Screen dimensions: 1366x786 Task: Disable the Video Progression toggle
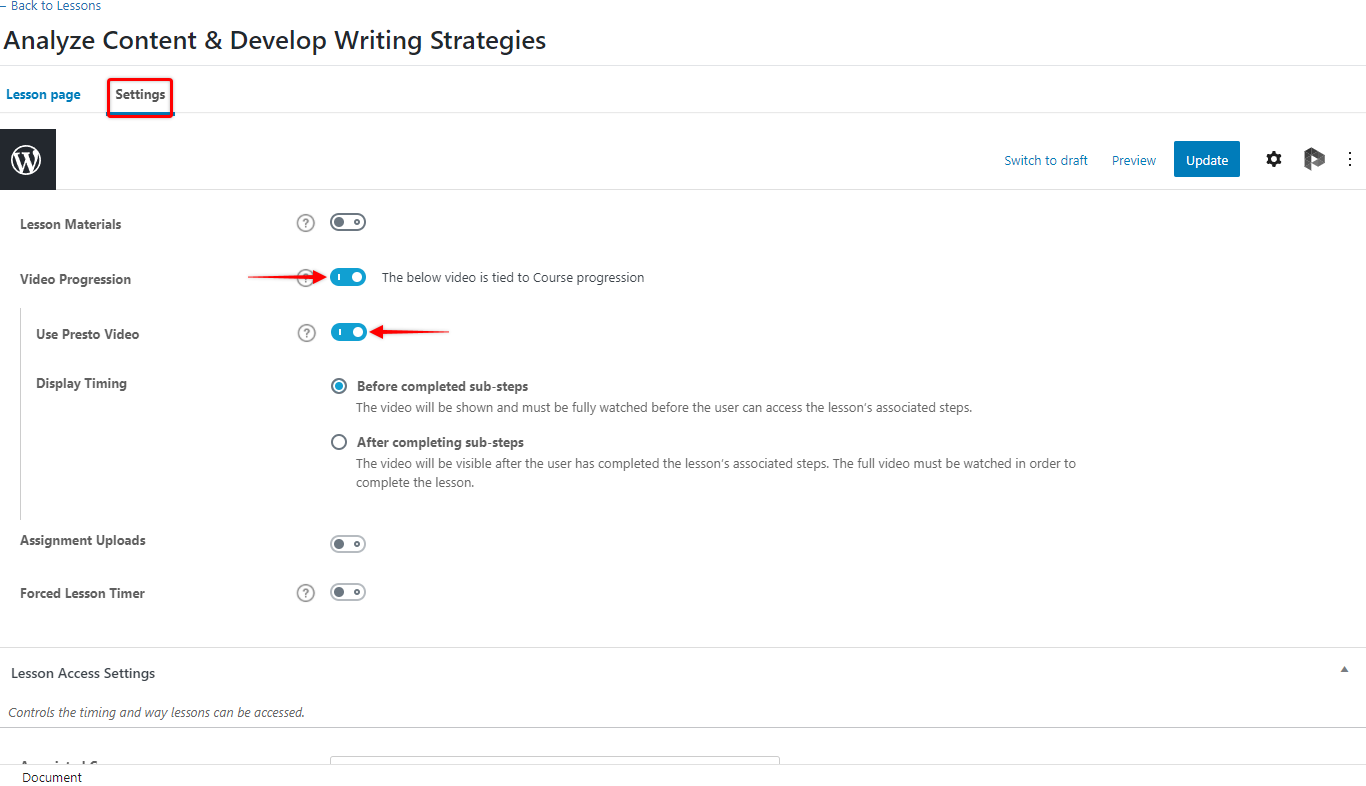348,277
